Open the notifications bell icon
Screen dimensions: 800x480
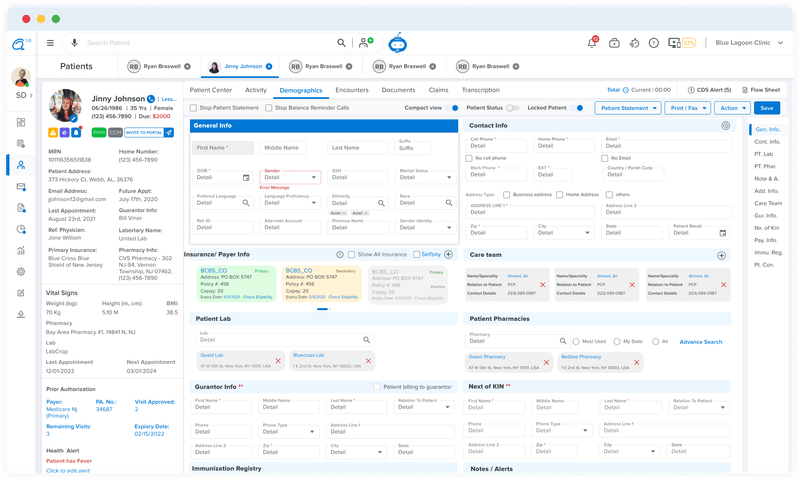click(x=592, y=43)
